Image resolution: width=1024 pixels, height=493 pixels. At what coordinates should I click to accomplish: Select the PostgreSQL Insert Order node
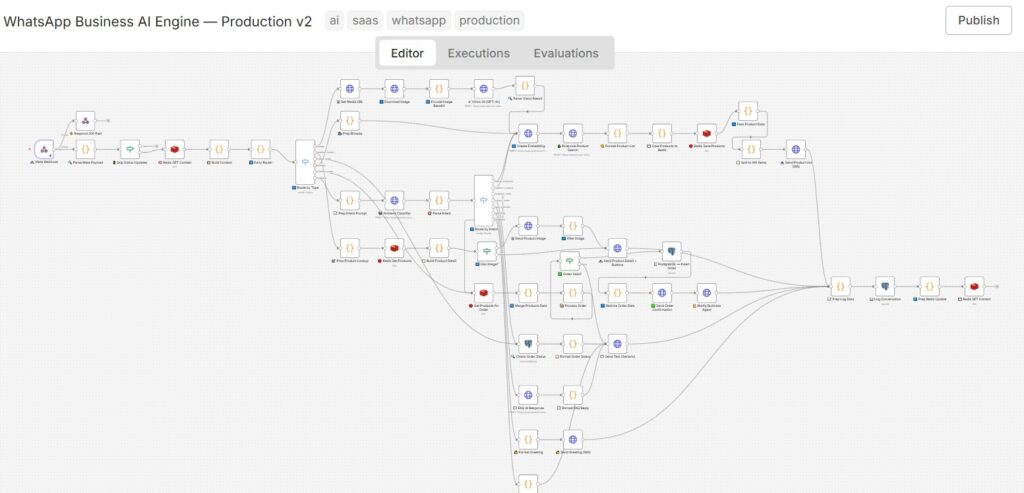pyautogui.click(x=671, y=251)
